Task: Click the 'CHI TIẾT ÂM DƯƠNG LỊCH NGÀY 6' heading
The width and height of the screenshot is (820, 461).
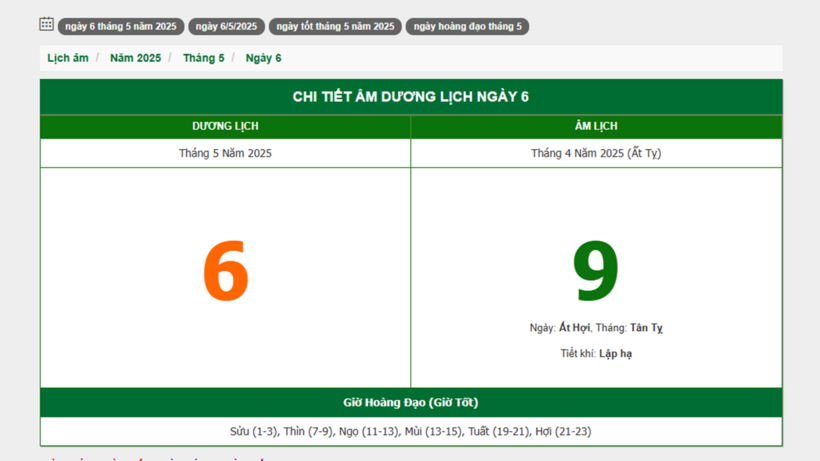Action: click(411, 97)
